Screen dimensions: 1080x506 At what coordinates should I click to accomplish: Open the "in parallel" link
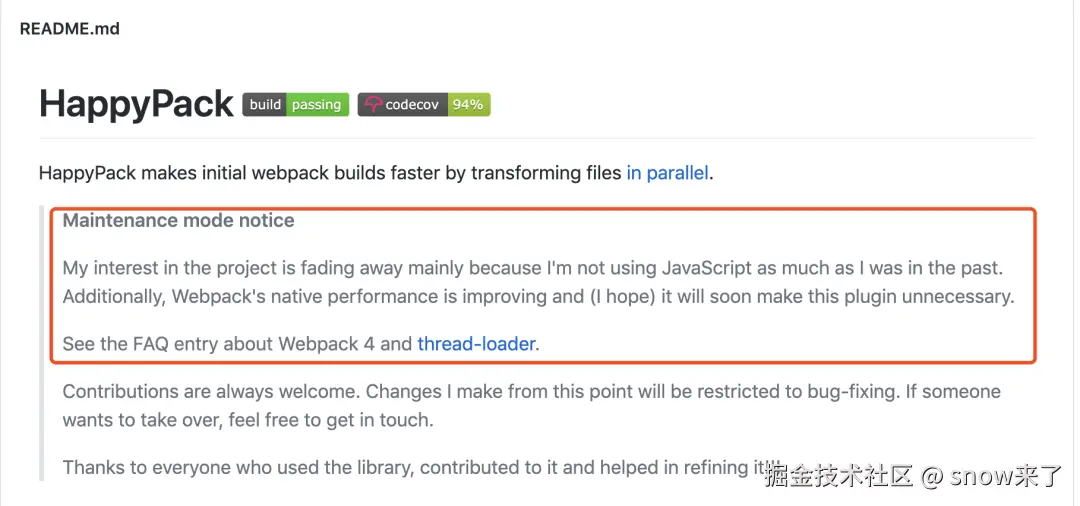coord(667,173)
